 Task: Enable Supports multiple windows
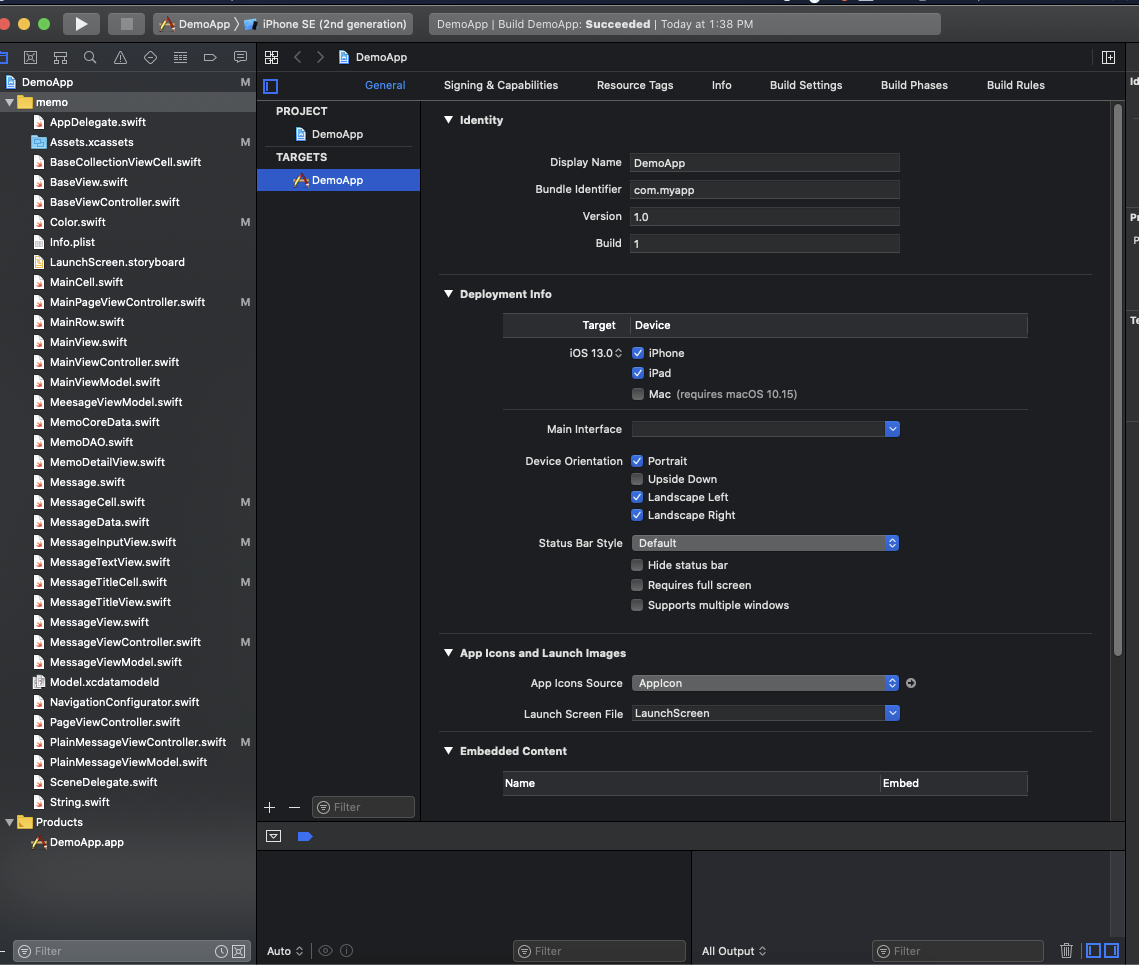(x=637, y=605)
